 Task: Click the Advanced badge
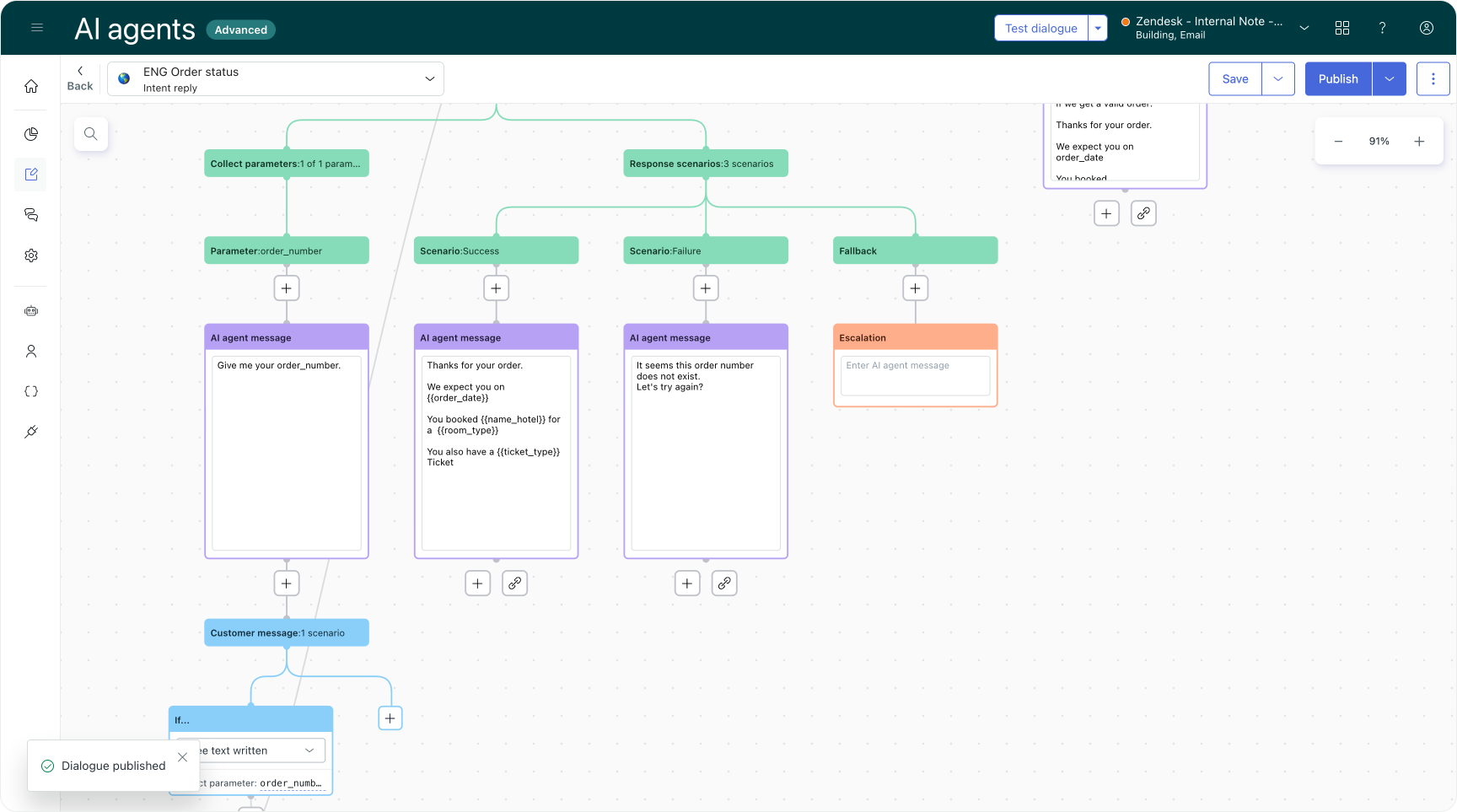(241, 30)
